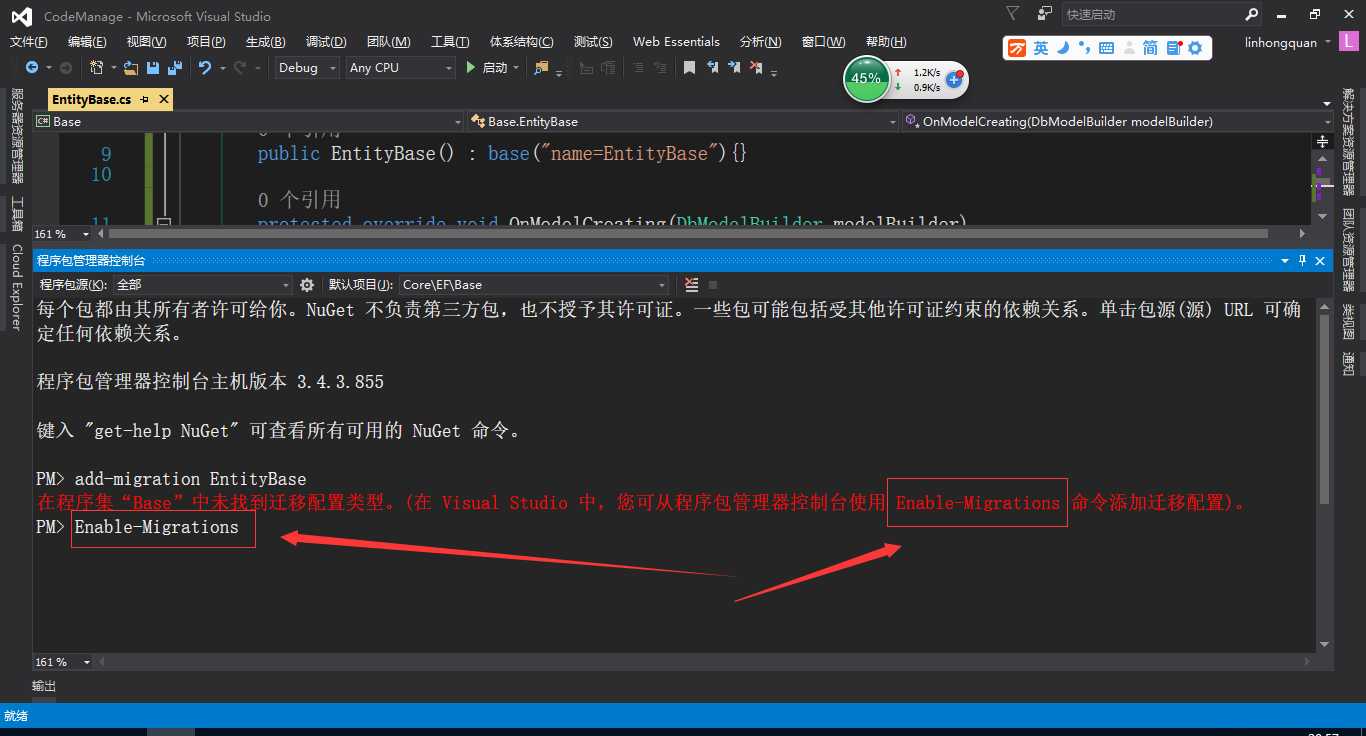Open the Any CPU platform dropdown

(x=400, y=67)
